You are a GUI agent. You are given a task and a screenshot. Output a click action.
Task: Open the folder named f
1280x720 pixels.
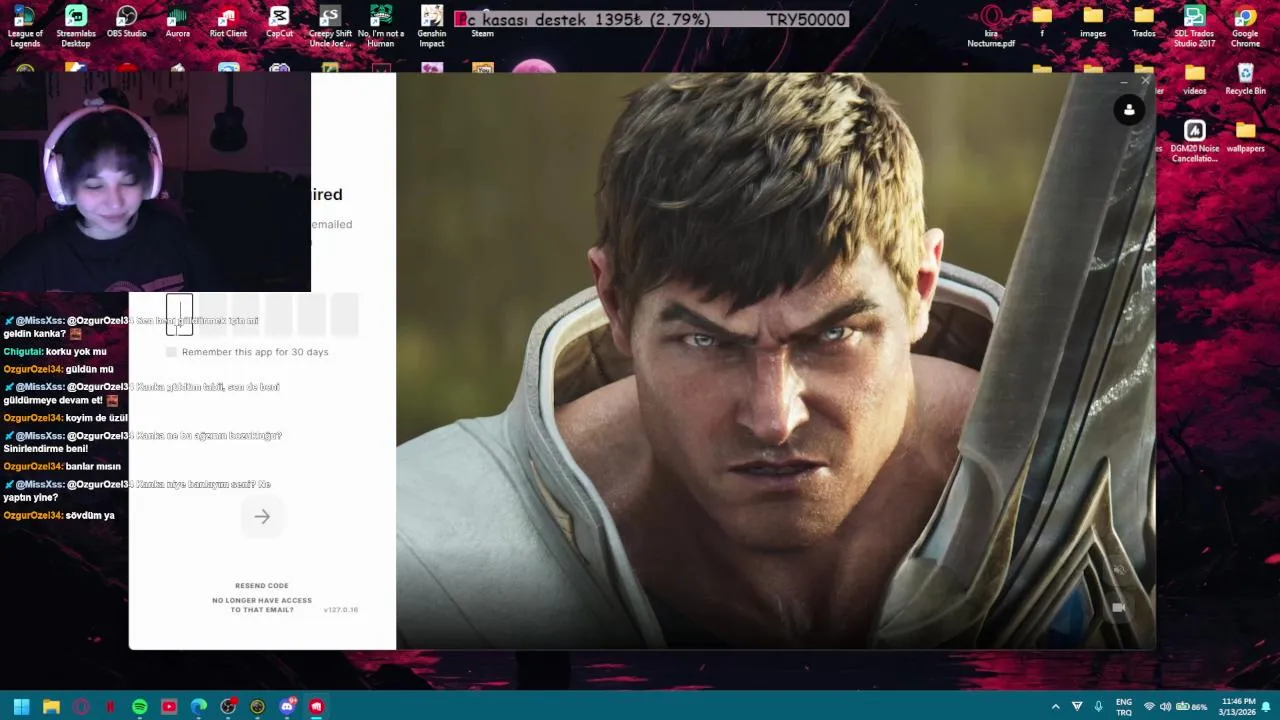(1042, 22)
